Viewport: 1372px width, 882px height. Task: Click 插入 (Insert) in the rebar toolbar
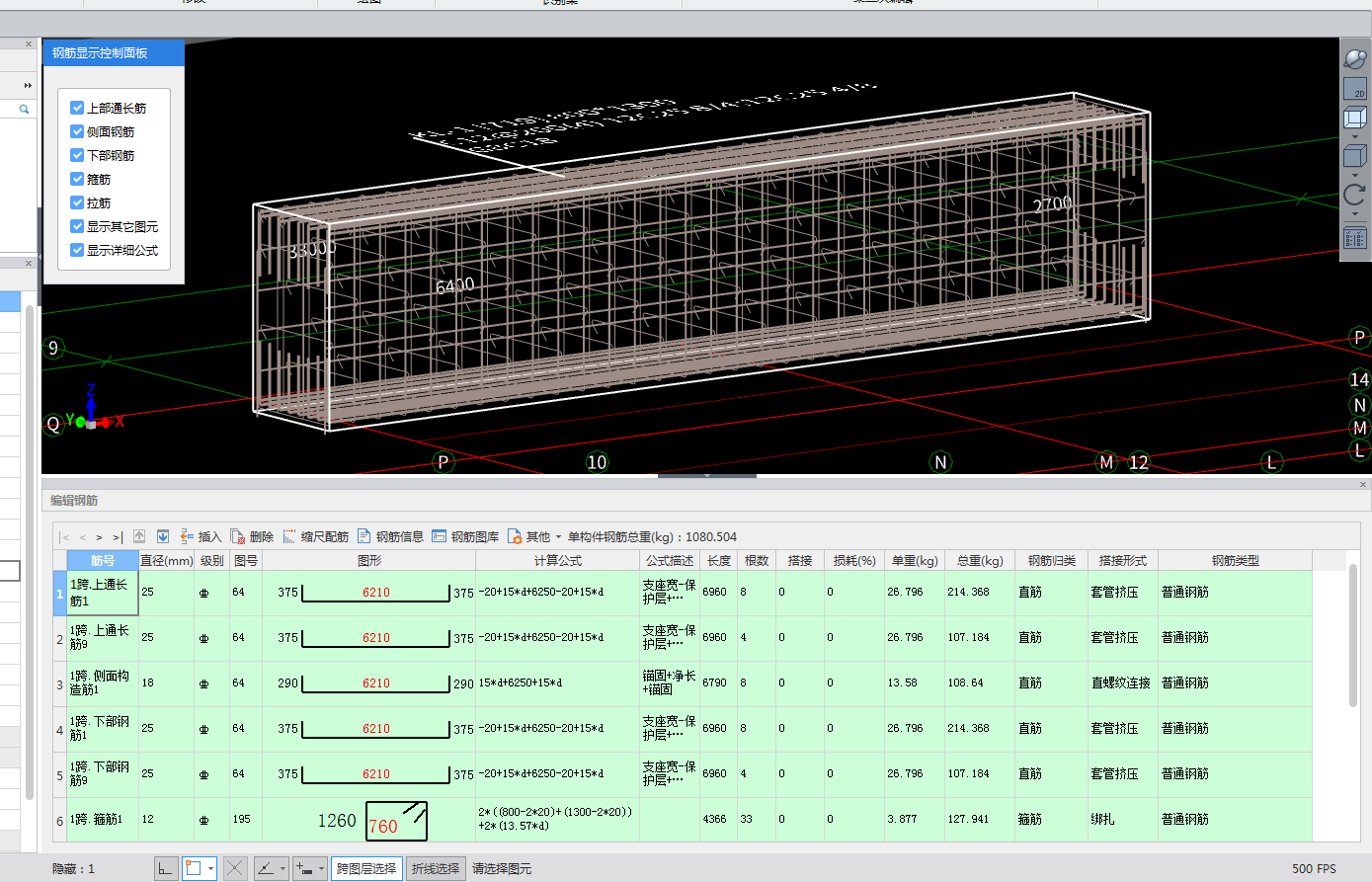(x=201, y=536)
